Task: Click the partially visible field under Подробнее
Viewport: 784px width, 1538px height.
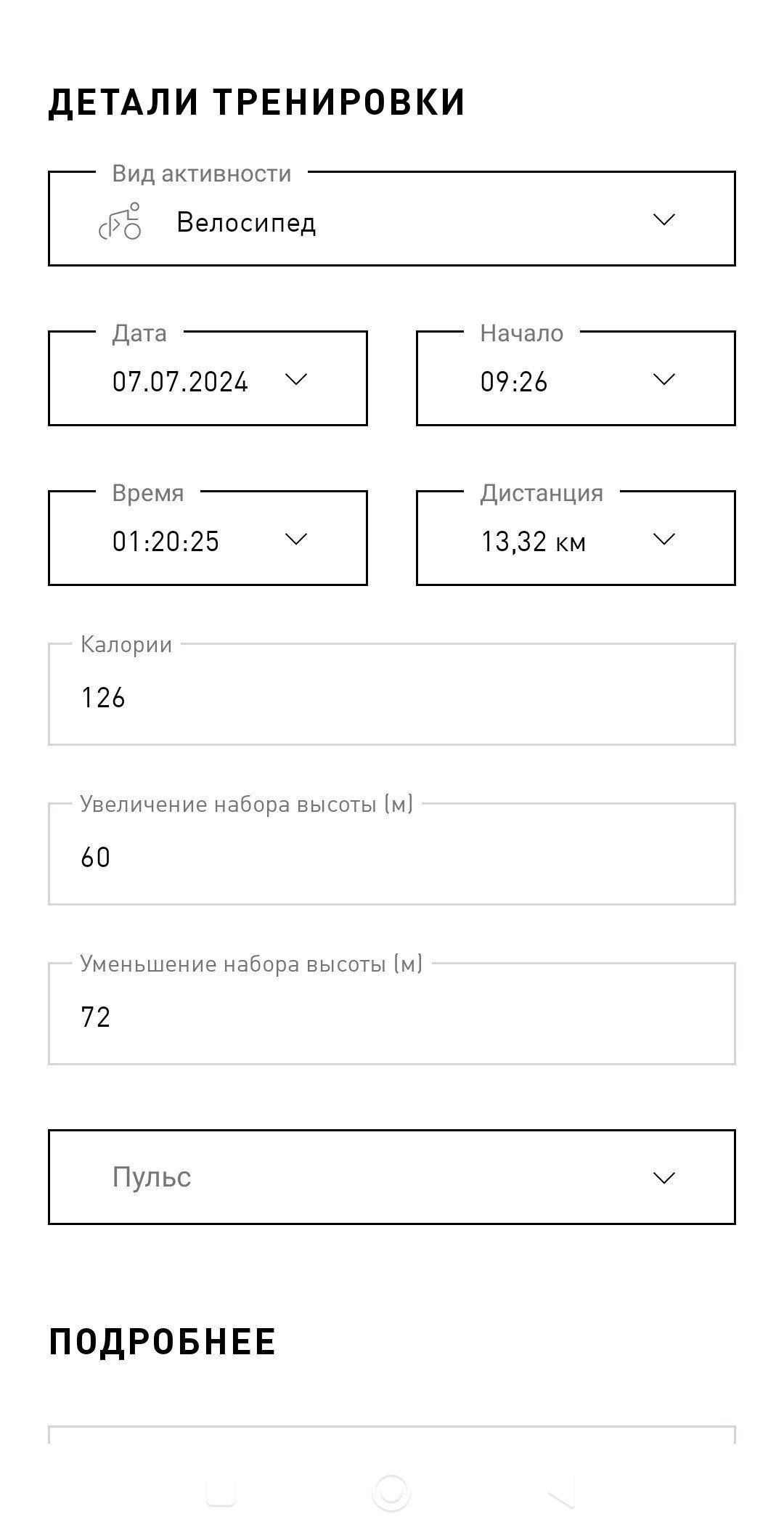Action: [392, 1435]
